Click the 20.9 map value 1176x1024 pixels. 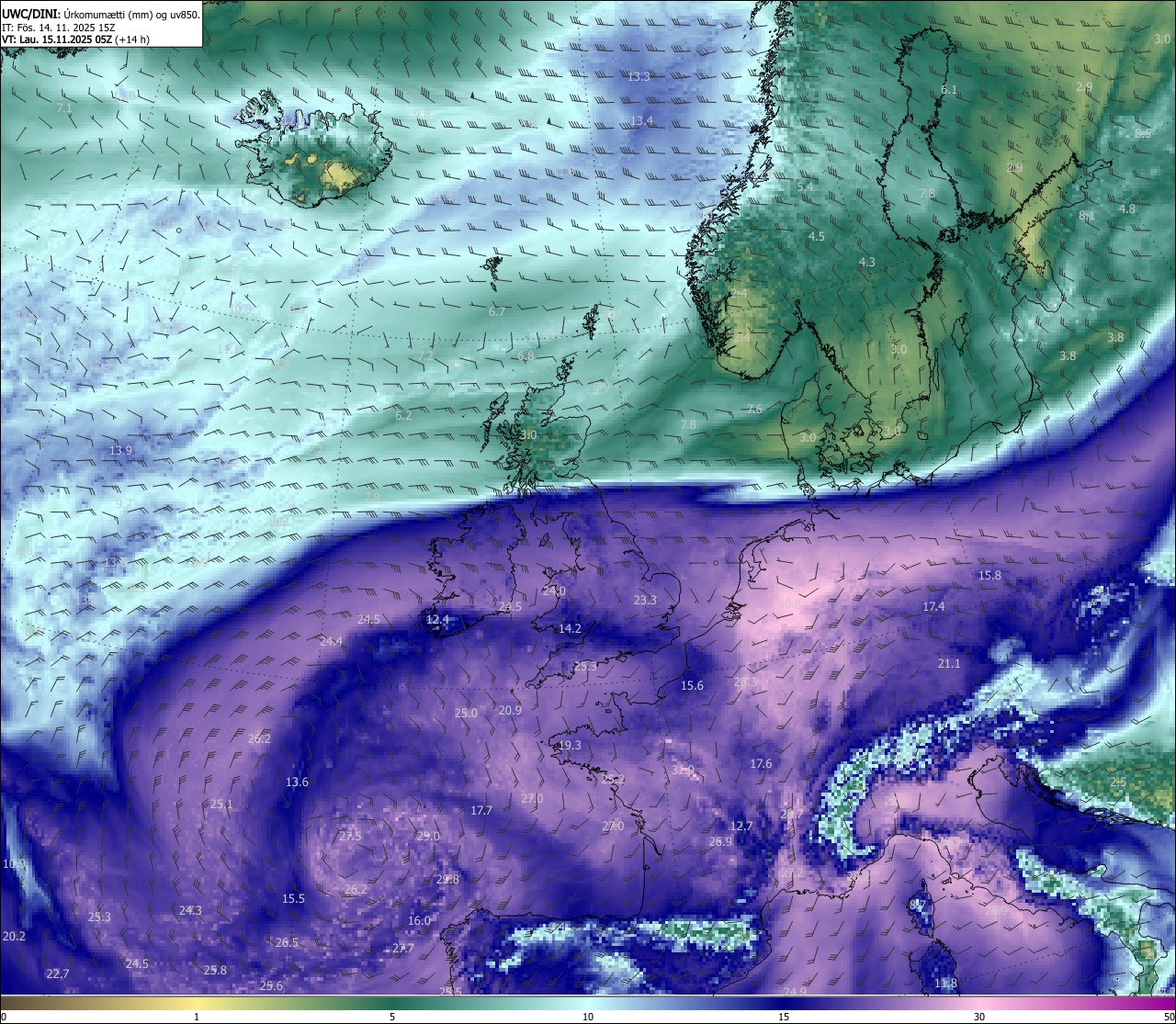pyautogui.click(x=510, y=711)
